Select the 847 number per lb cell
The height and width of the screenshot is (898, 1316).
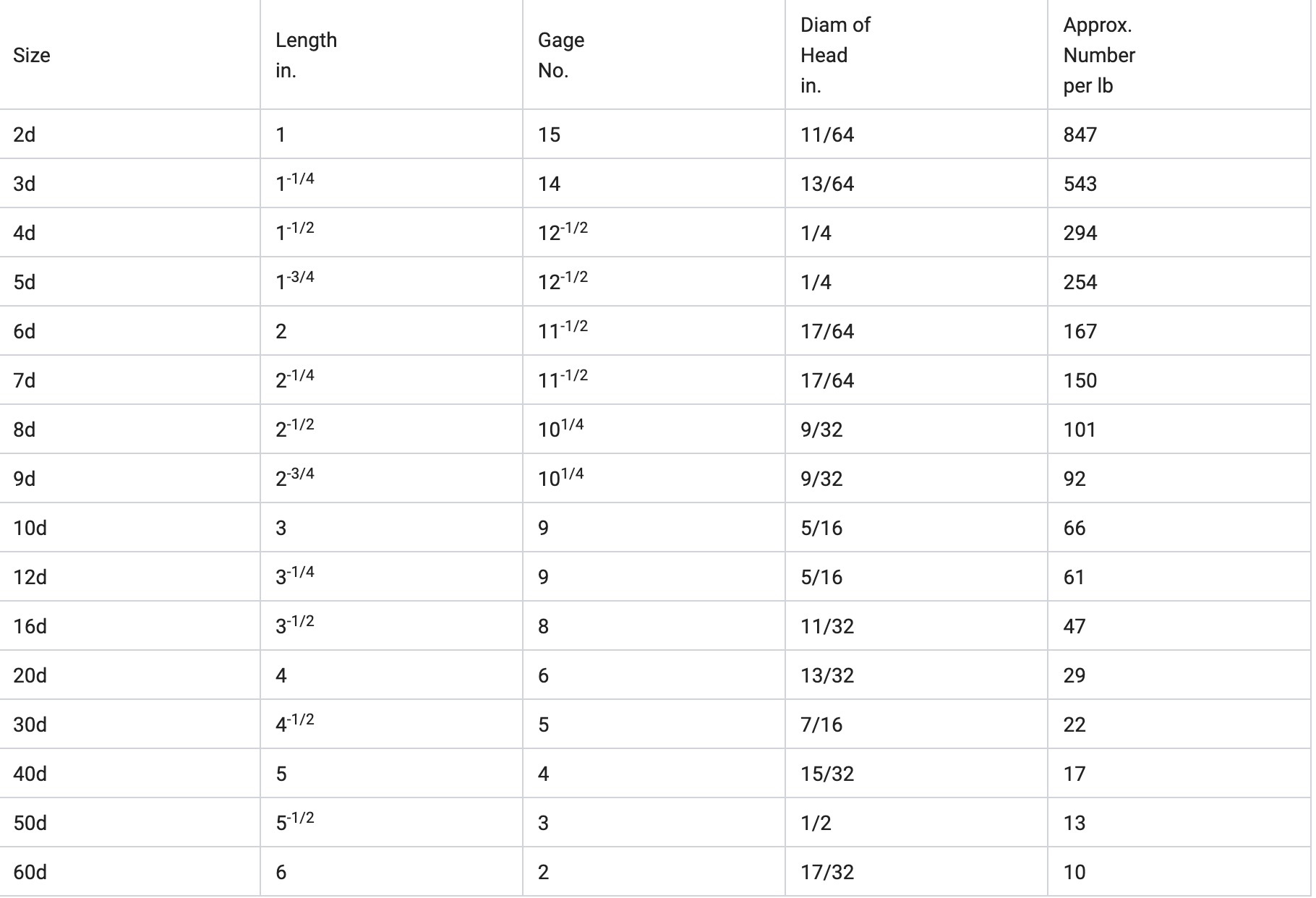(1080, 134)
